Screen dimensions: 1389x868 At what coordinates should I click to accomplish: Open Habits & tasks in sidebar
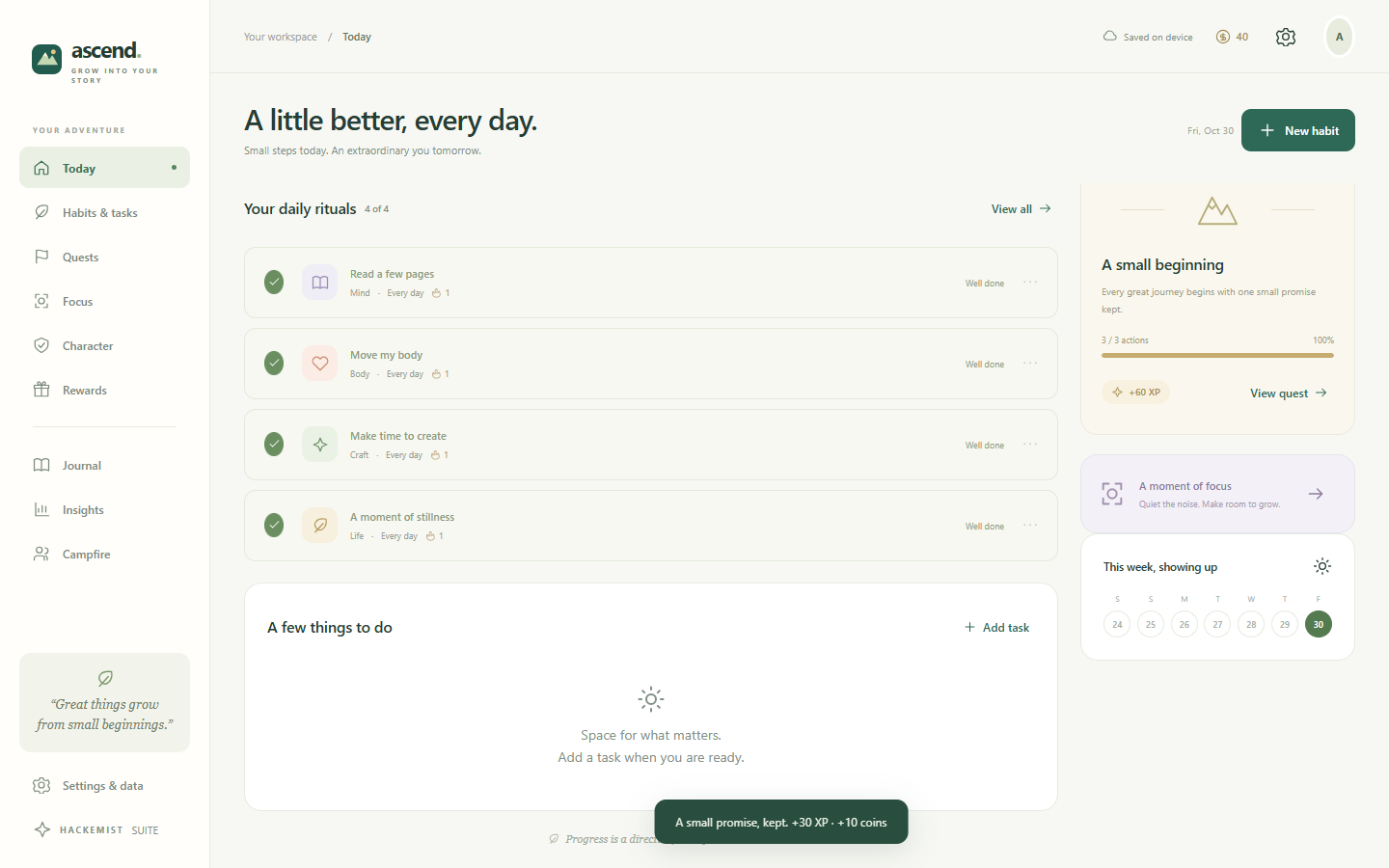pos(104,212)
